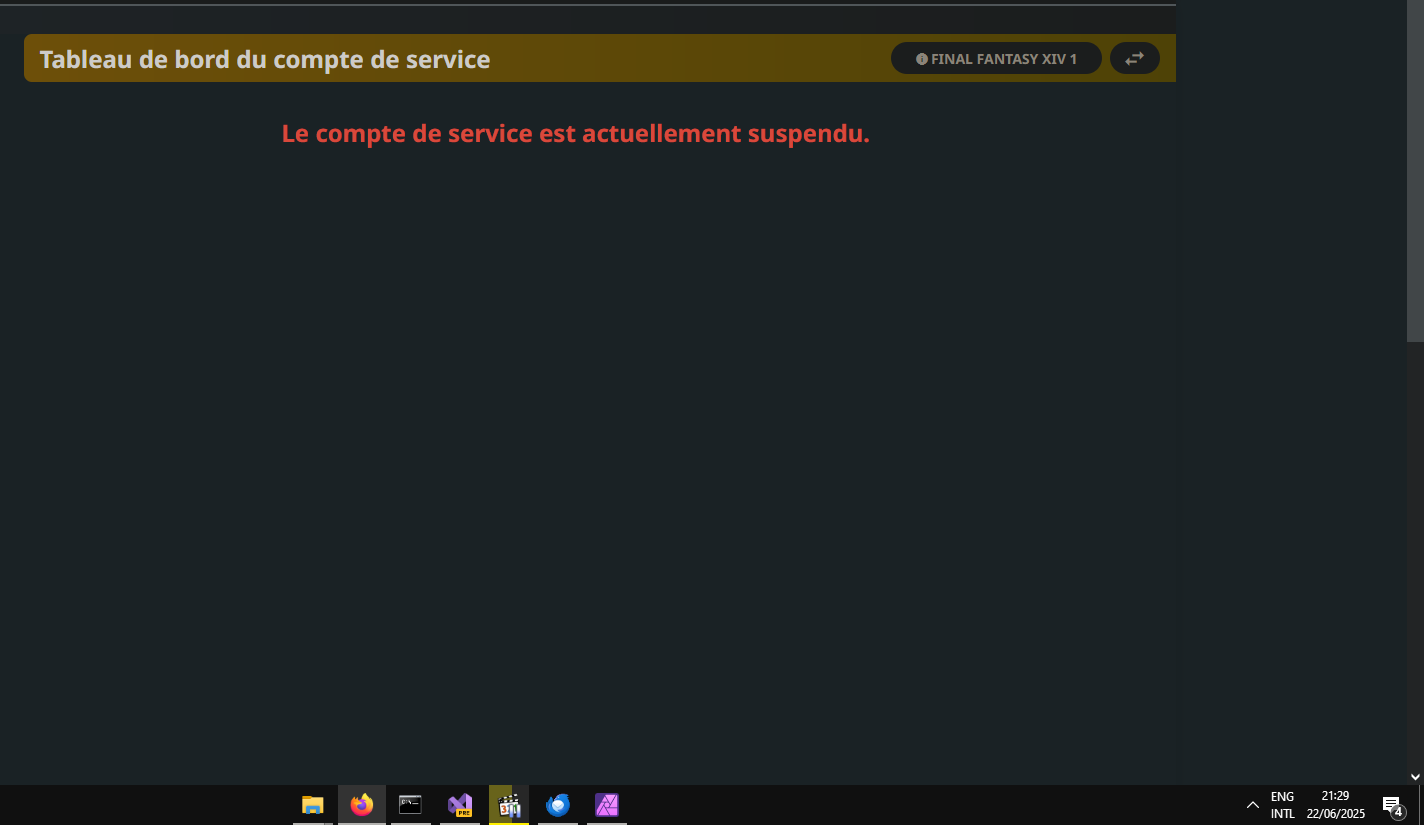Click the page scrollbar thumb
This screenshot has width=1424, height=825.
1415,171
